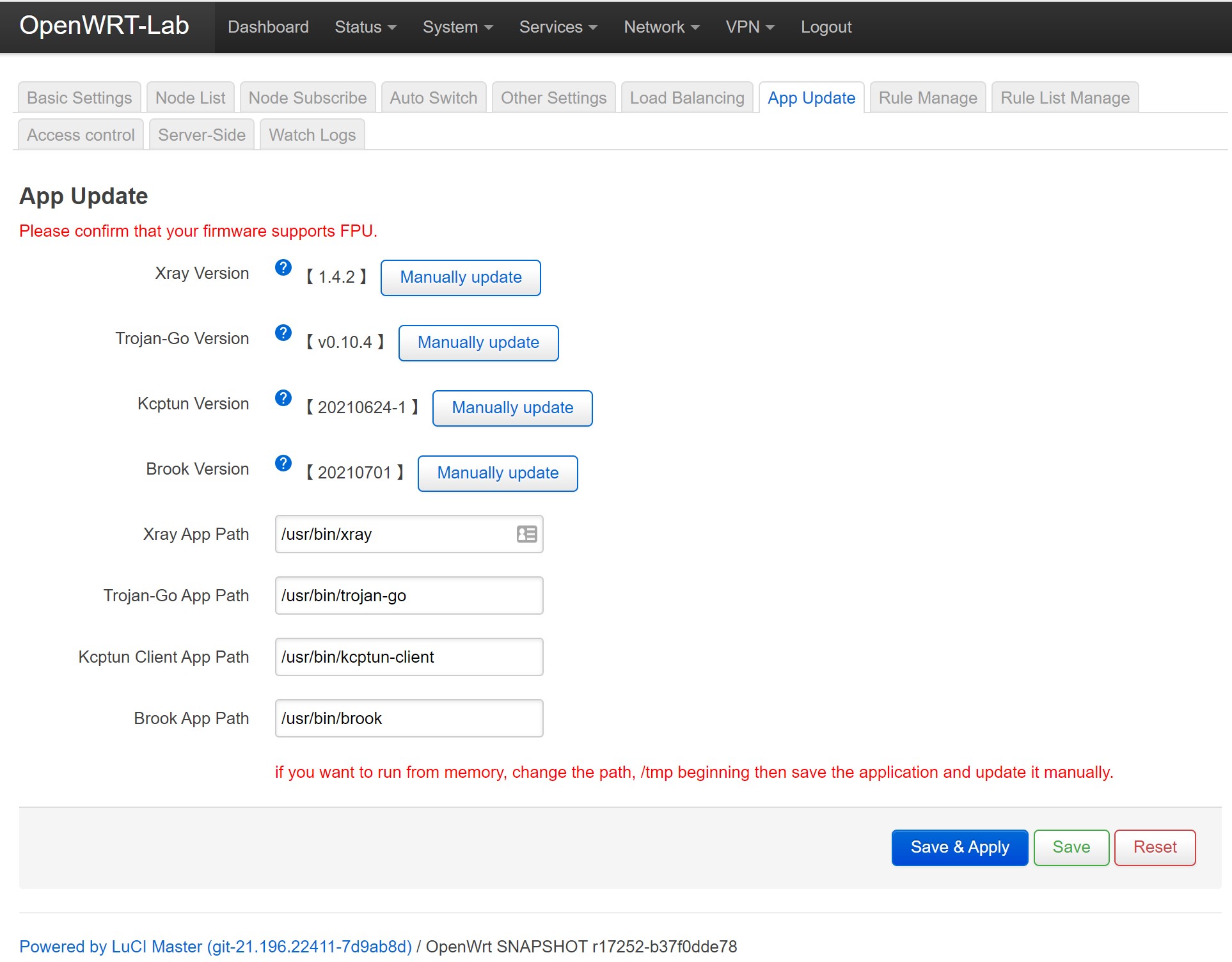Click contact card icon in Xray path field
This screenshot has height=962, width=1232.
click(526, 534)
